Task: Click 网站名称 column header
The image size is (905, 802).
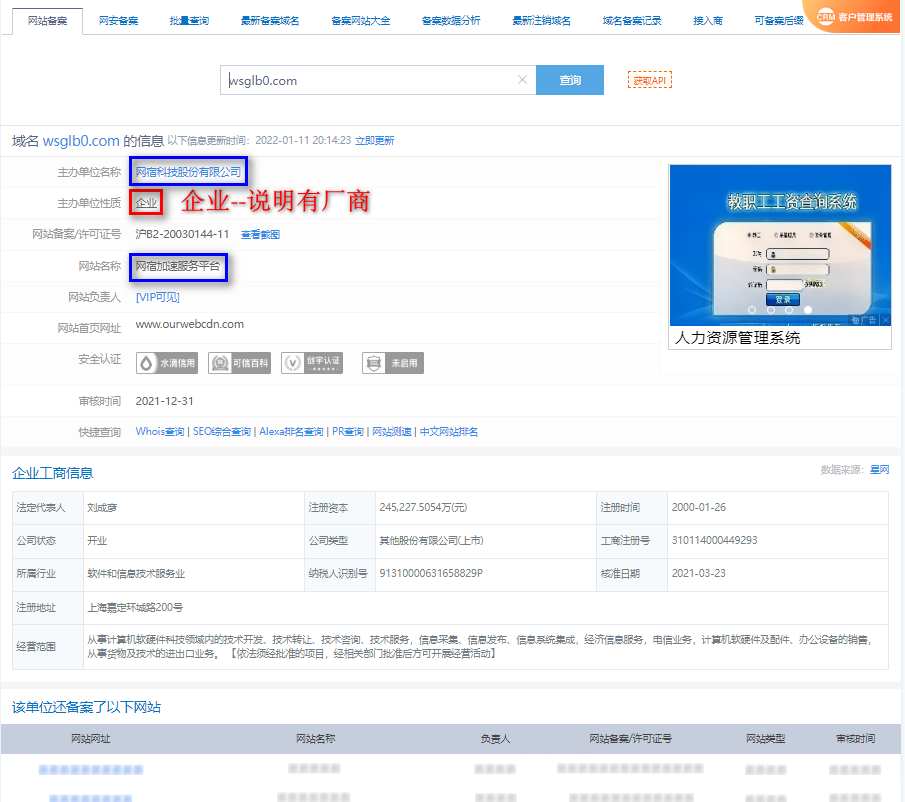Action: [315, 739]
